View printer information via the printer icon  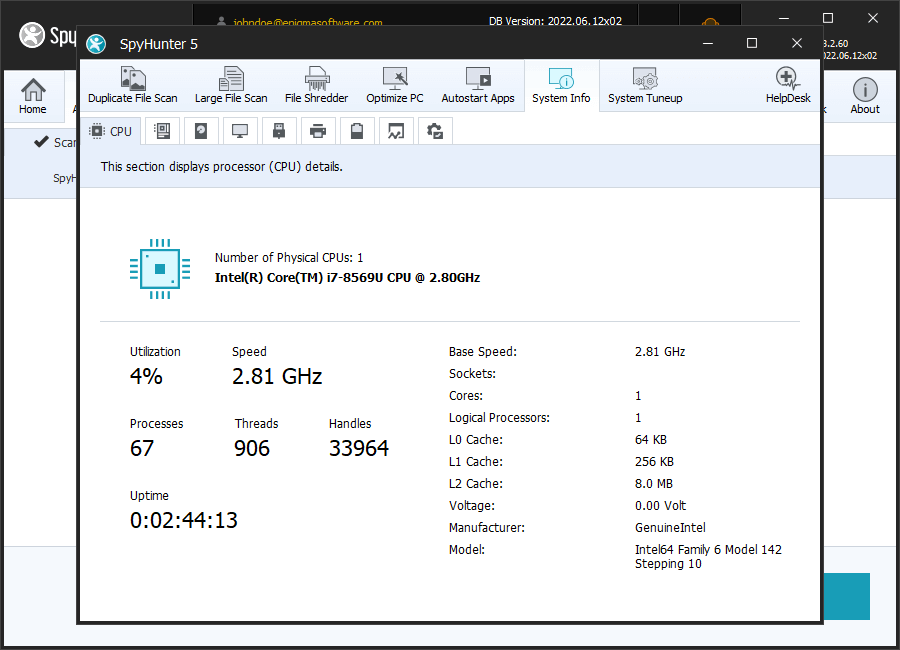pos(317,130)
